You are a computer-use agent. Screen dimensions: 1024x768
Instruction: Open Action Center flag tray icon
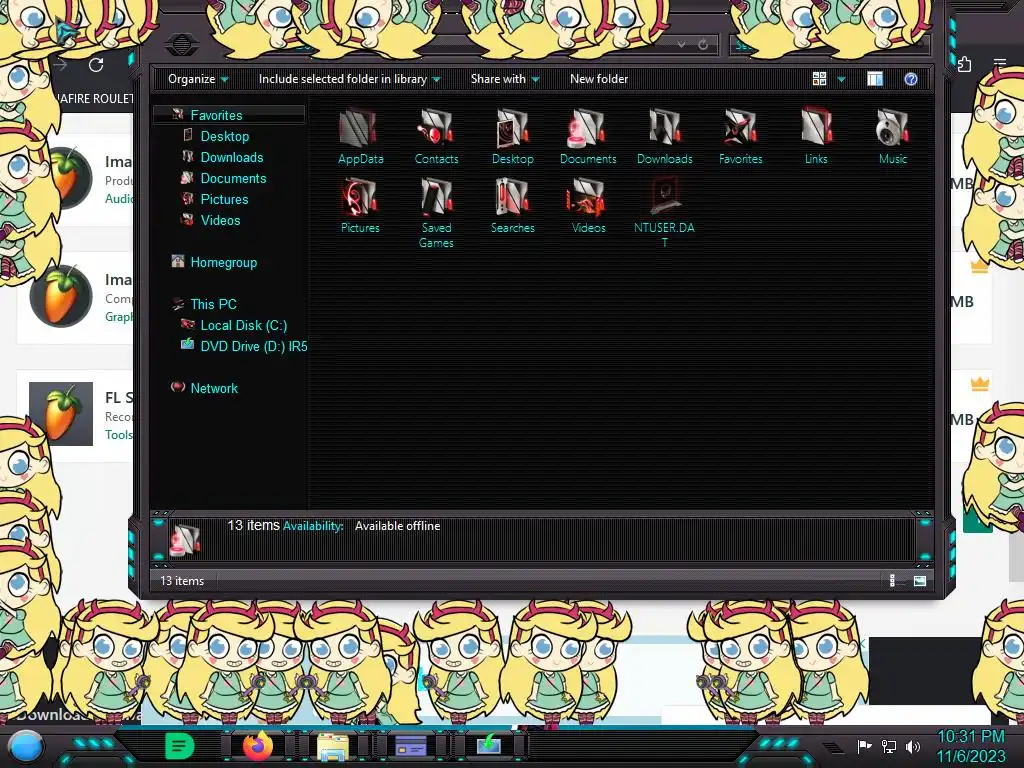tap(864, 746)
